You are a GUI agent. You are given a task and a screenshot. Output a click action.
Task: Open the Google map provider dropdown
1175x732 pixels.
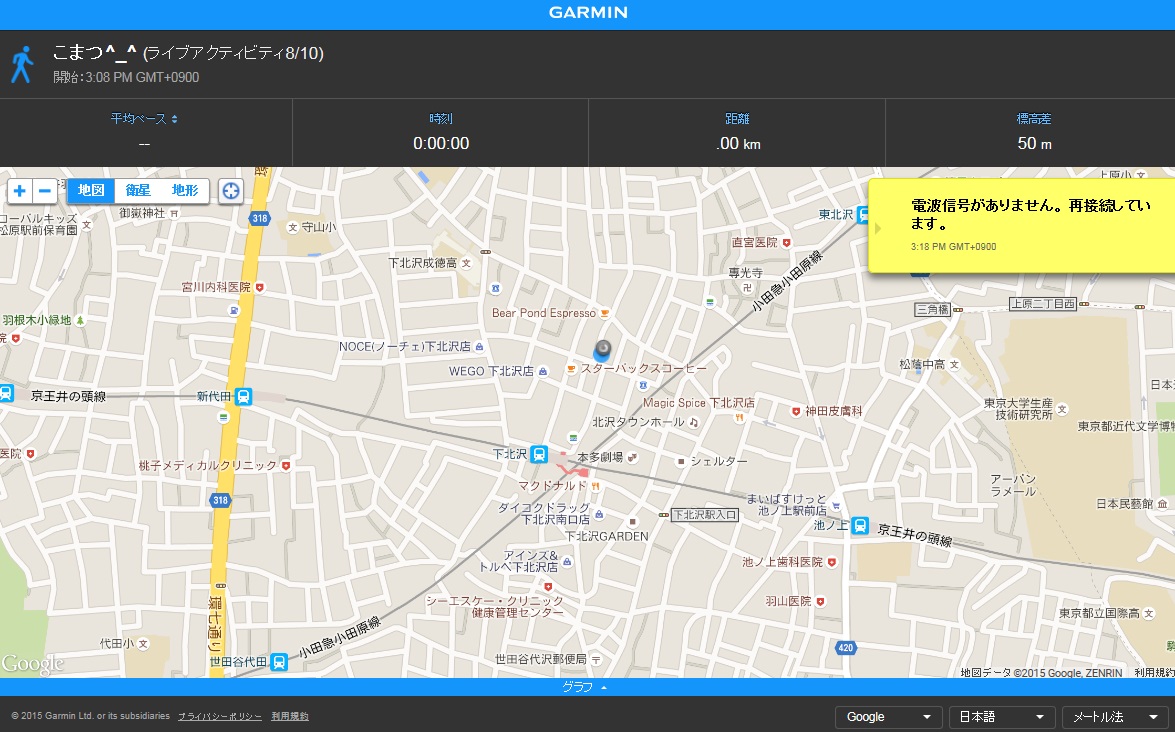889,717
